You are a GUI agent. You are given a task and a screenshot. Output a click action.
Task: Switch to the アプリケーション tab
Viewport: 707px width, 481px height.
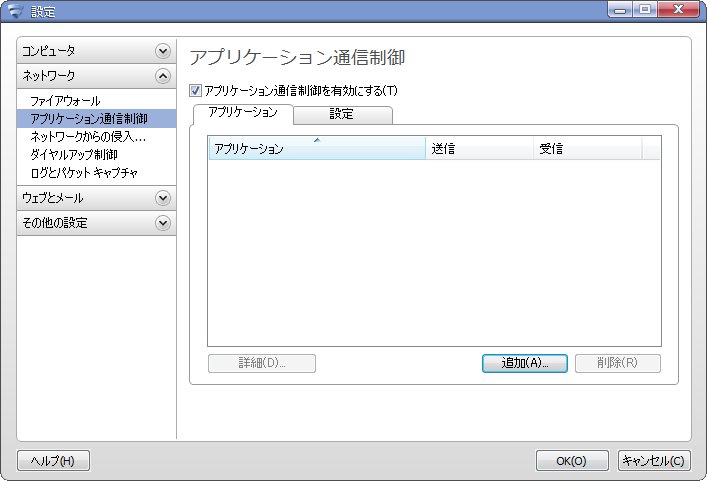(243, 112)
